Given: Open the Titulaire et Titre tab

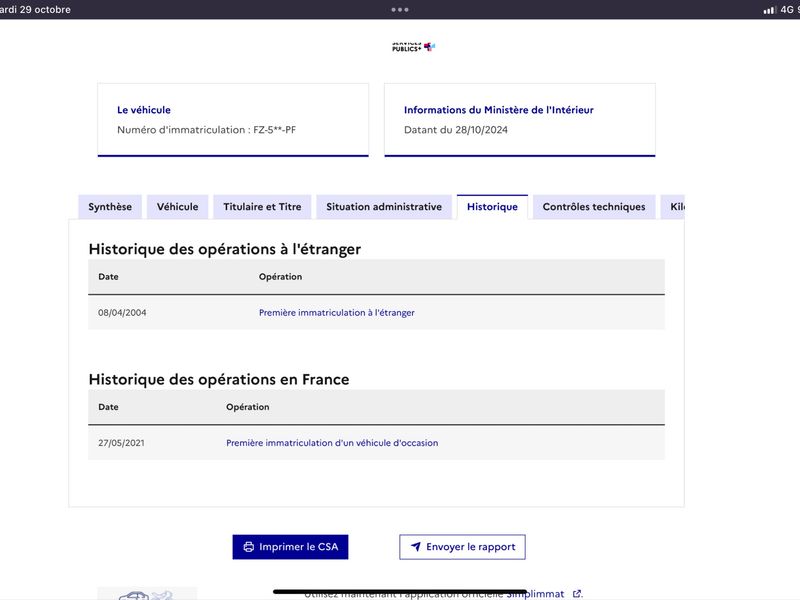Looking at the screenshot, I should point(262,207).
